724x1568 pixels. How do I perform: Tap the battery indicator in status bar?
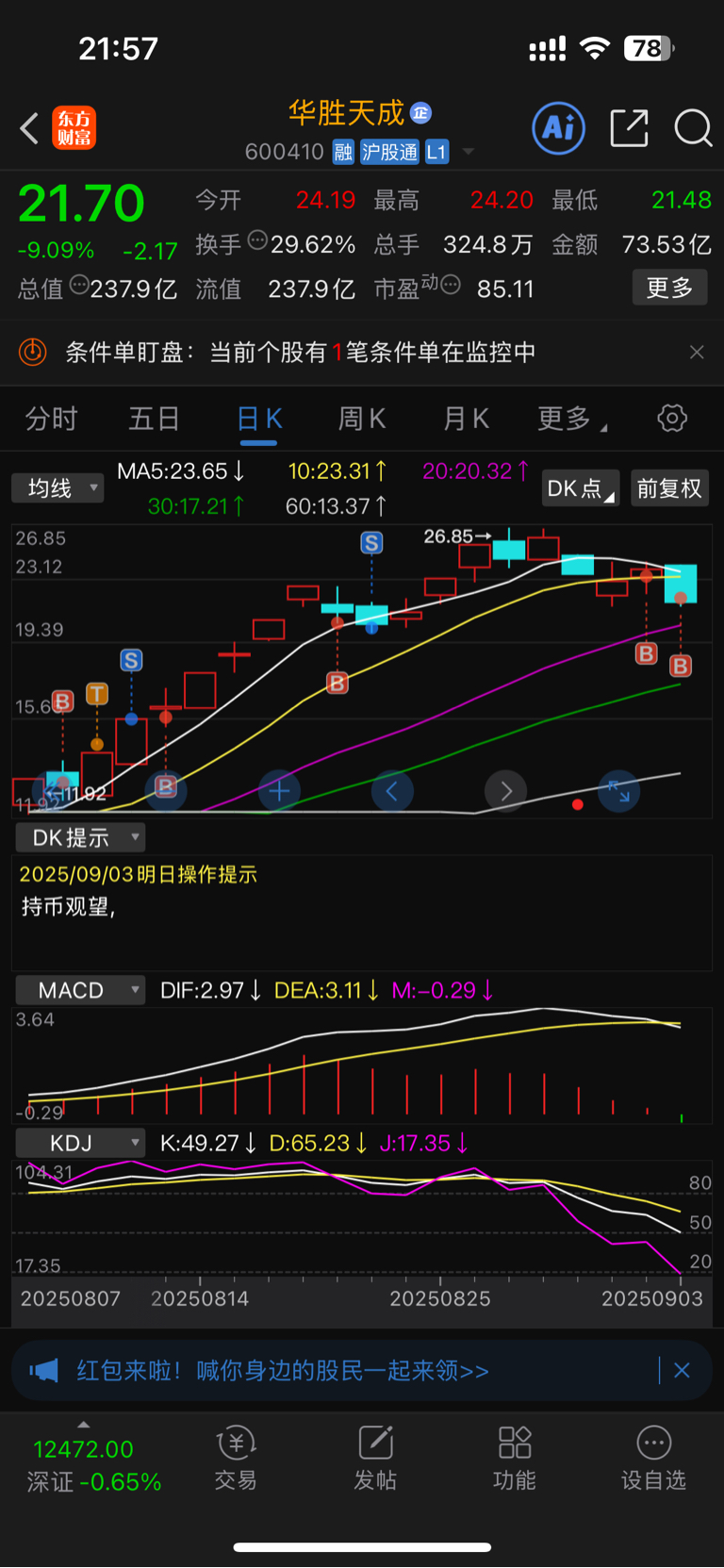click(650, 47)
